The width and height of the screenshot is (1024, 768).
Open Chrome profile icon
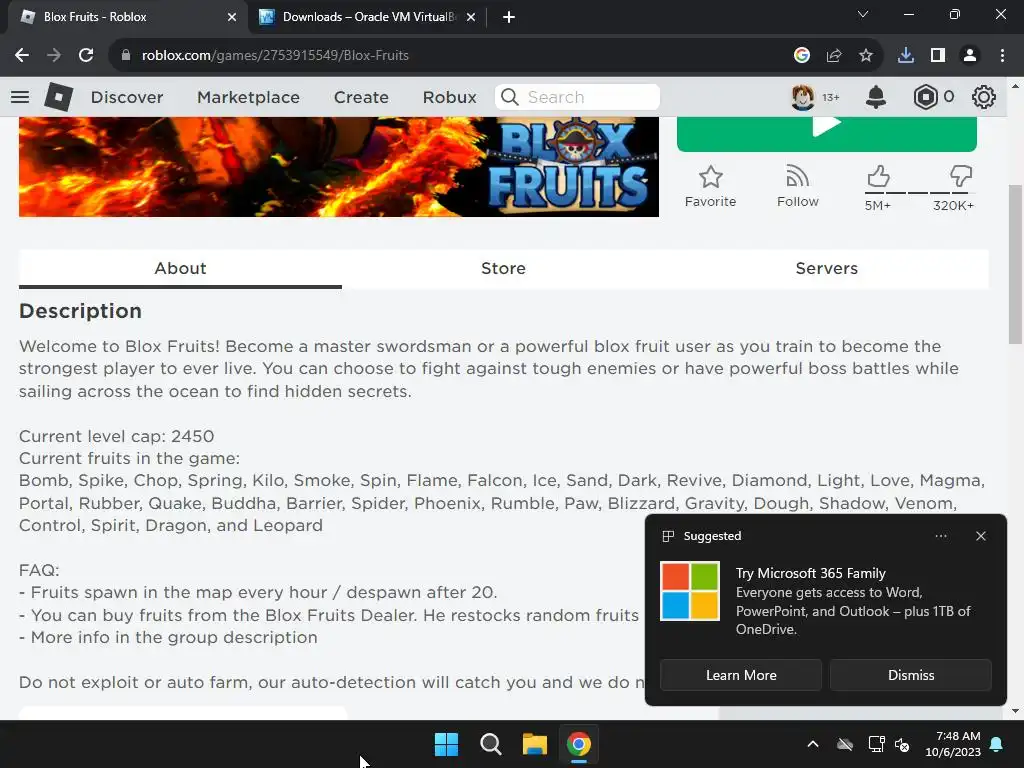point(970,56)
